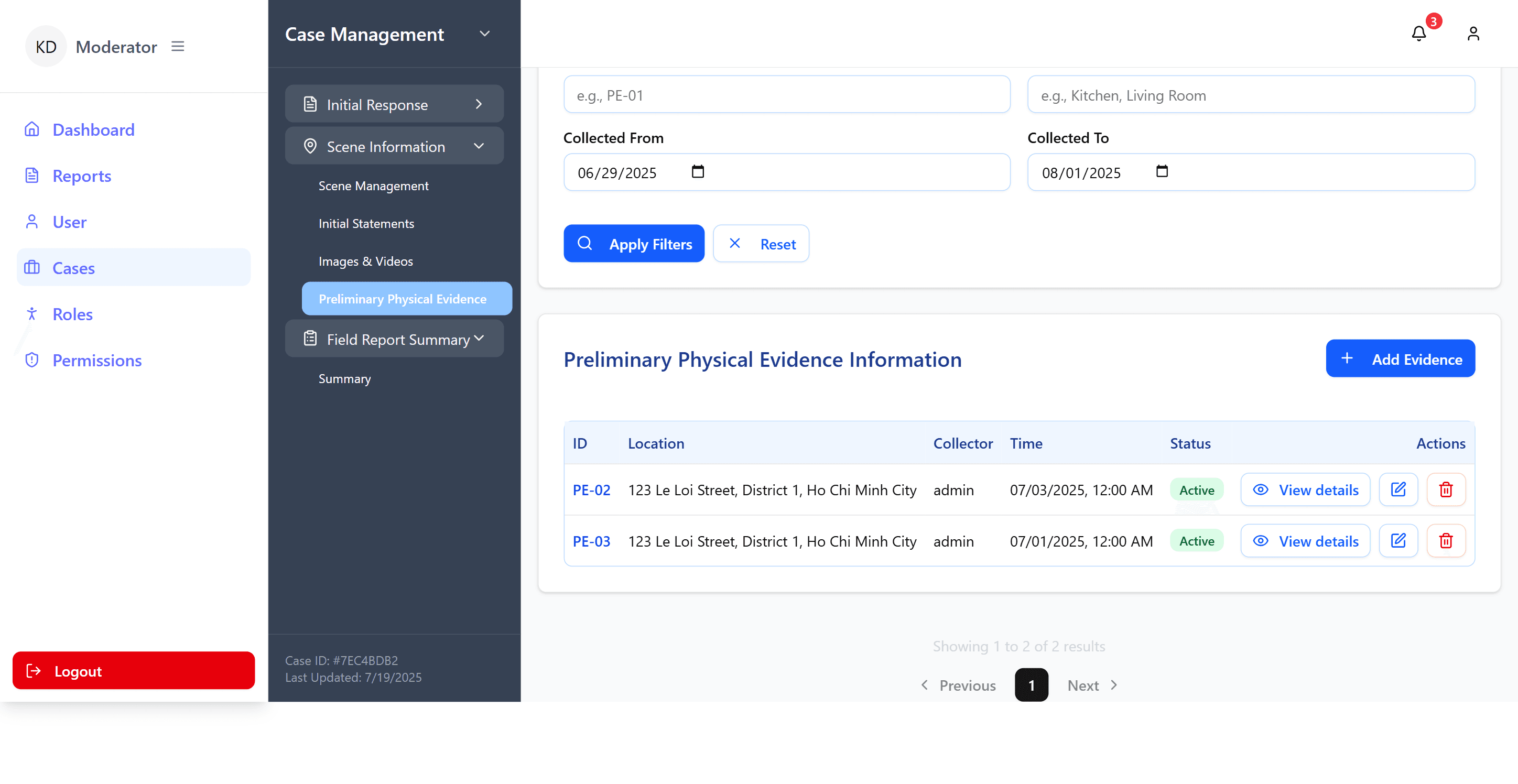Click the Dashboard home icon in sidebar
This screenshot has height=784, width=1518.
[x=32, y=129]
